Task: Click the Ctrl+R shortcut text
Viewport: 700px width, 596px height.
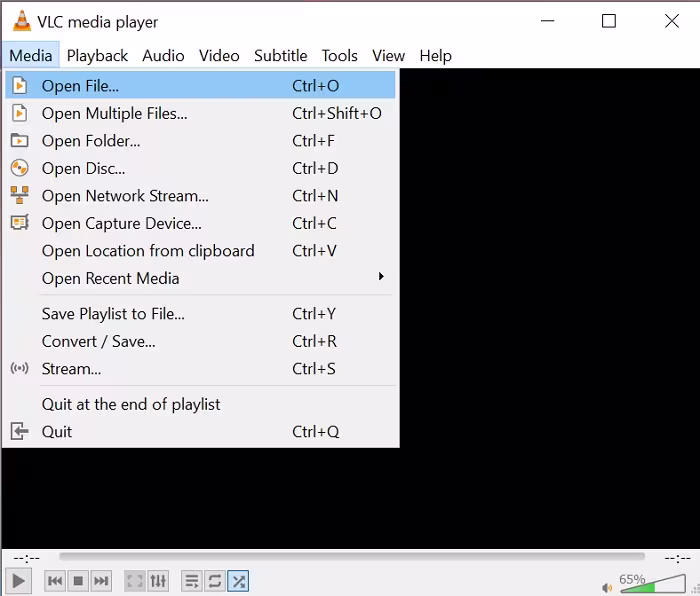Action: point(314,342)
